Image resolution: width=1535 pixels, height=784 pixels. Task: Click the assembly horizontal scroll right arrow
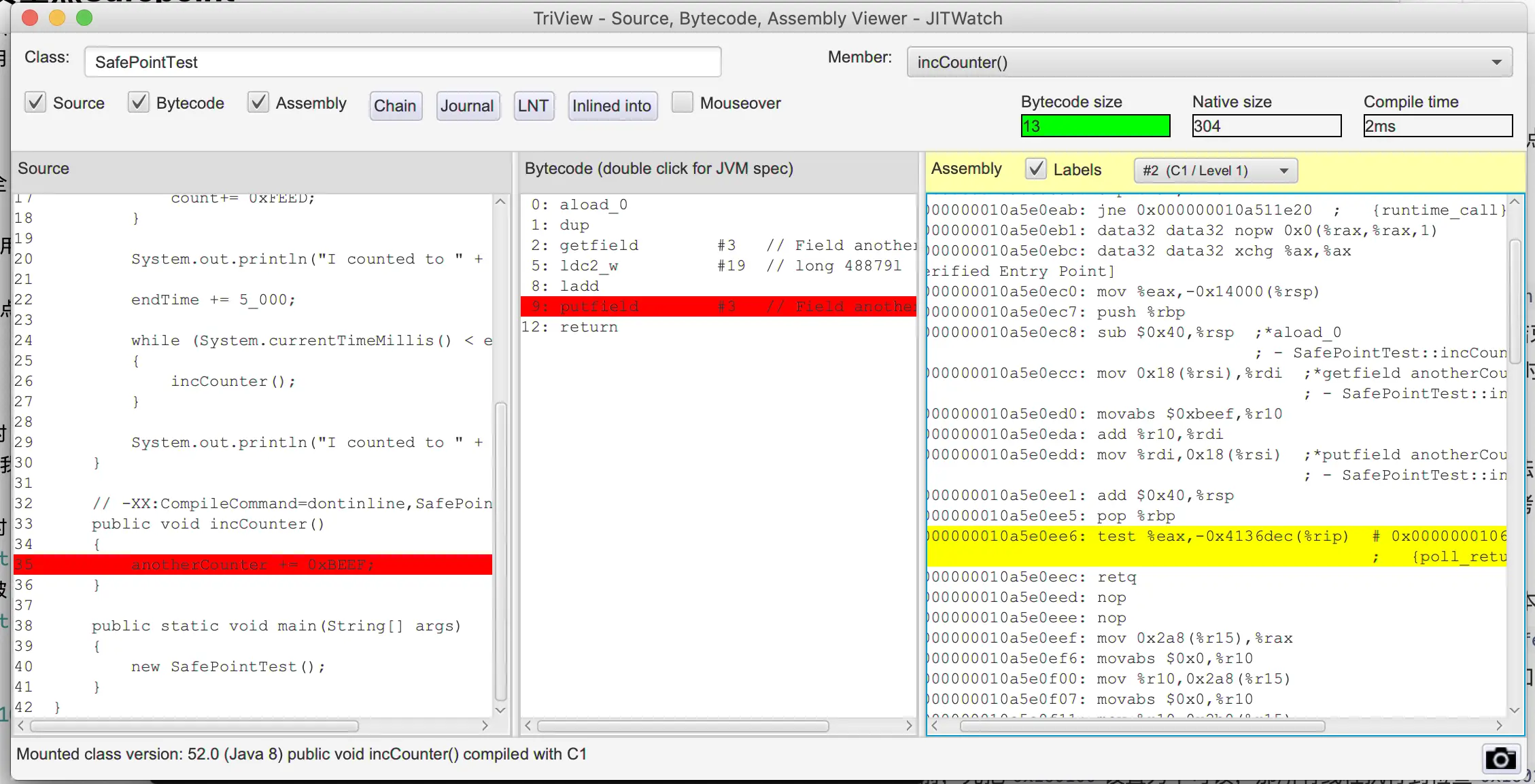tap(1499, 726)
